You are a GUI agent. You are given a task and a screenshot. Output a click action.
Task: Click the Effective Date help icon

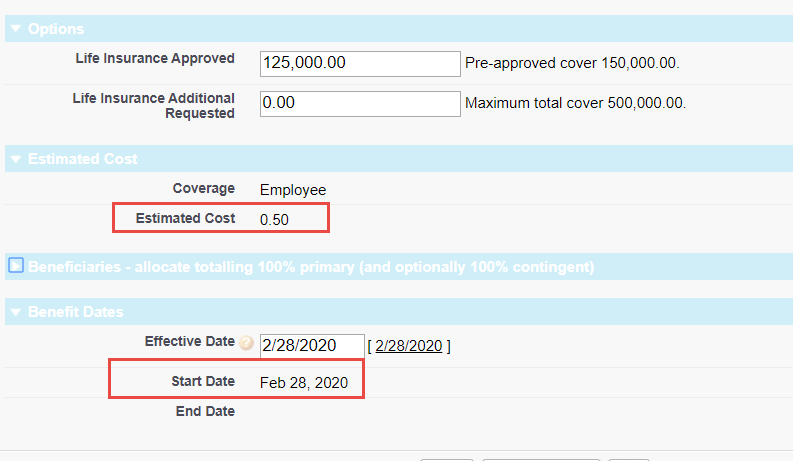[x=246, y=342]
